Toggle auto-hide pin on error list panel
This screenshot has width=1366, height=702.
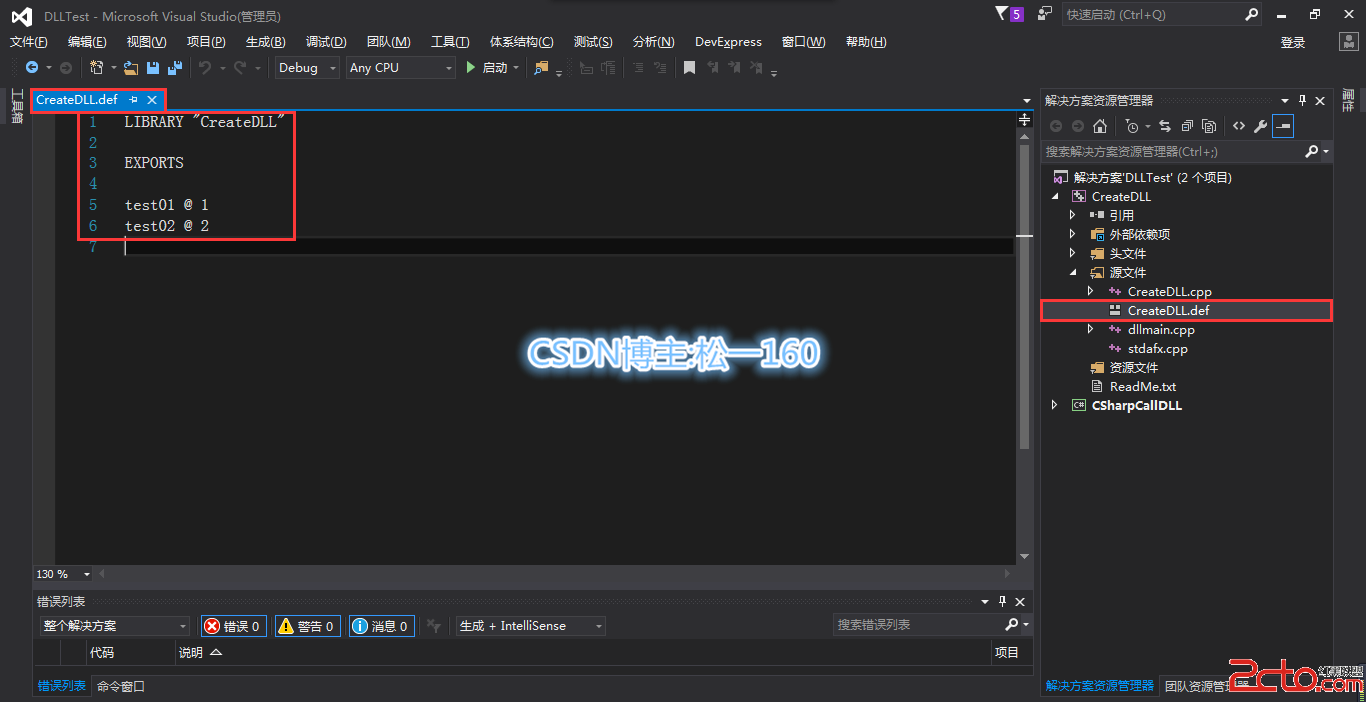[1003, 602]
